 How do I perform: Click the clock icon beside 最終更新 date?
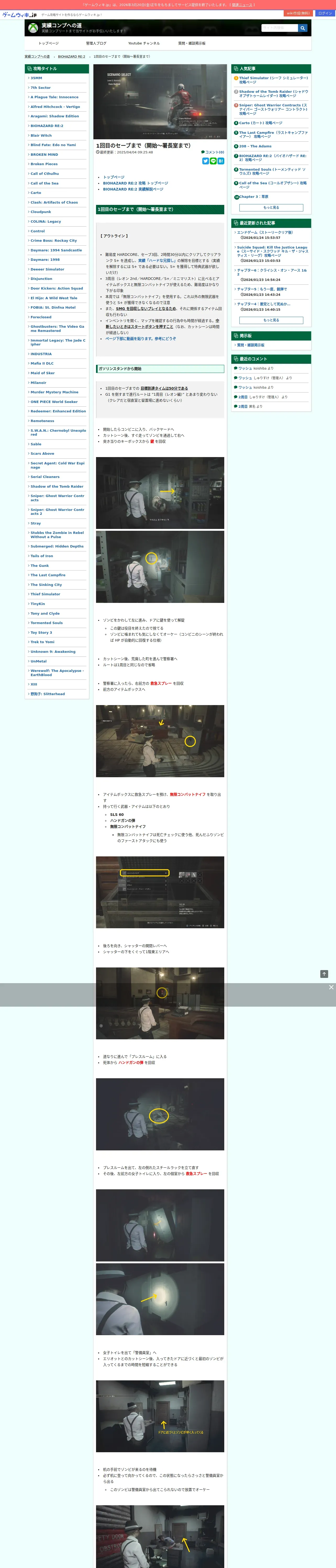coord(98,152)
